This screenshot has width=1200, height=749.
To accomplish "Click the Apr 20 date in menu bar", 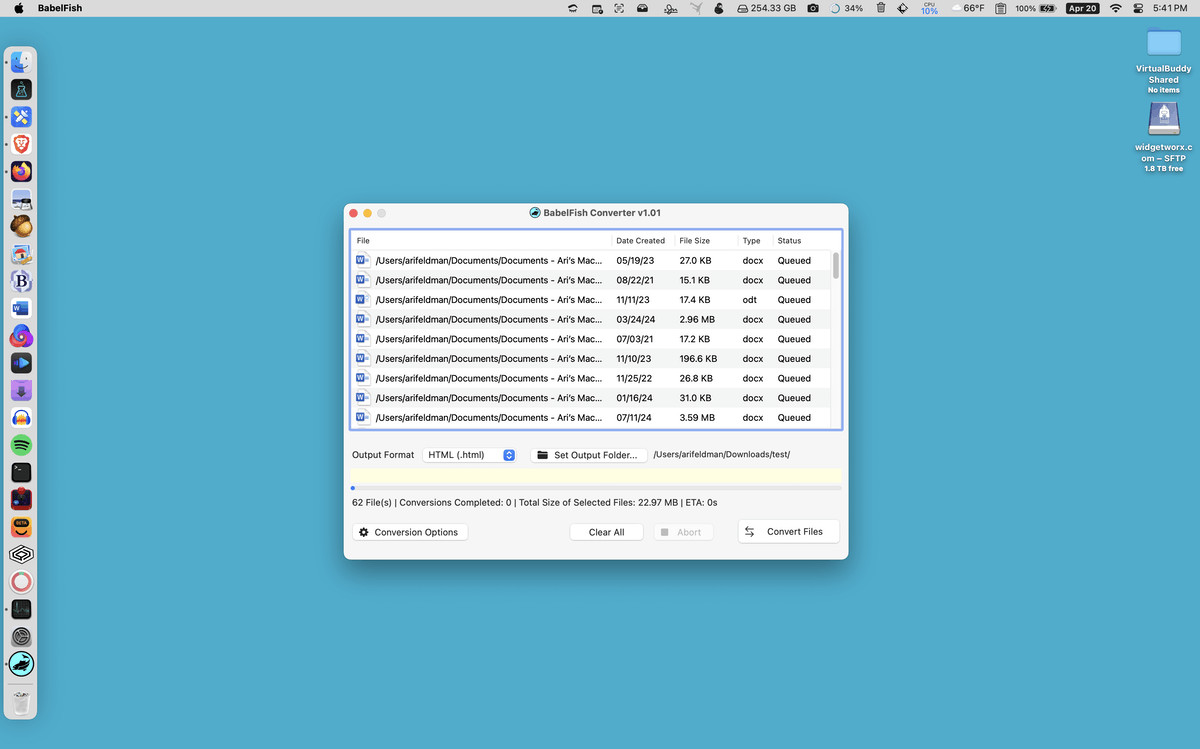I will (x=1082, y=8).
